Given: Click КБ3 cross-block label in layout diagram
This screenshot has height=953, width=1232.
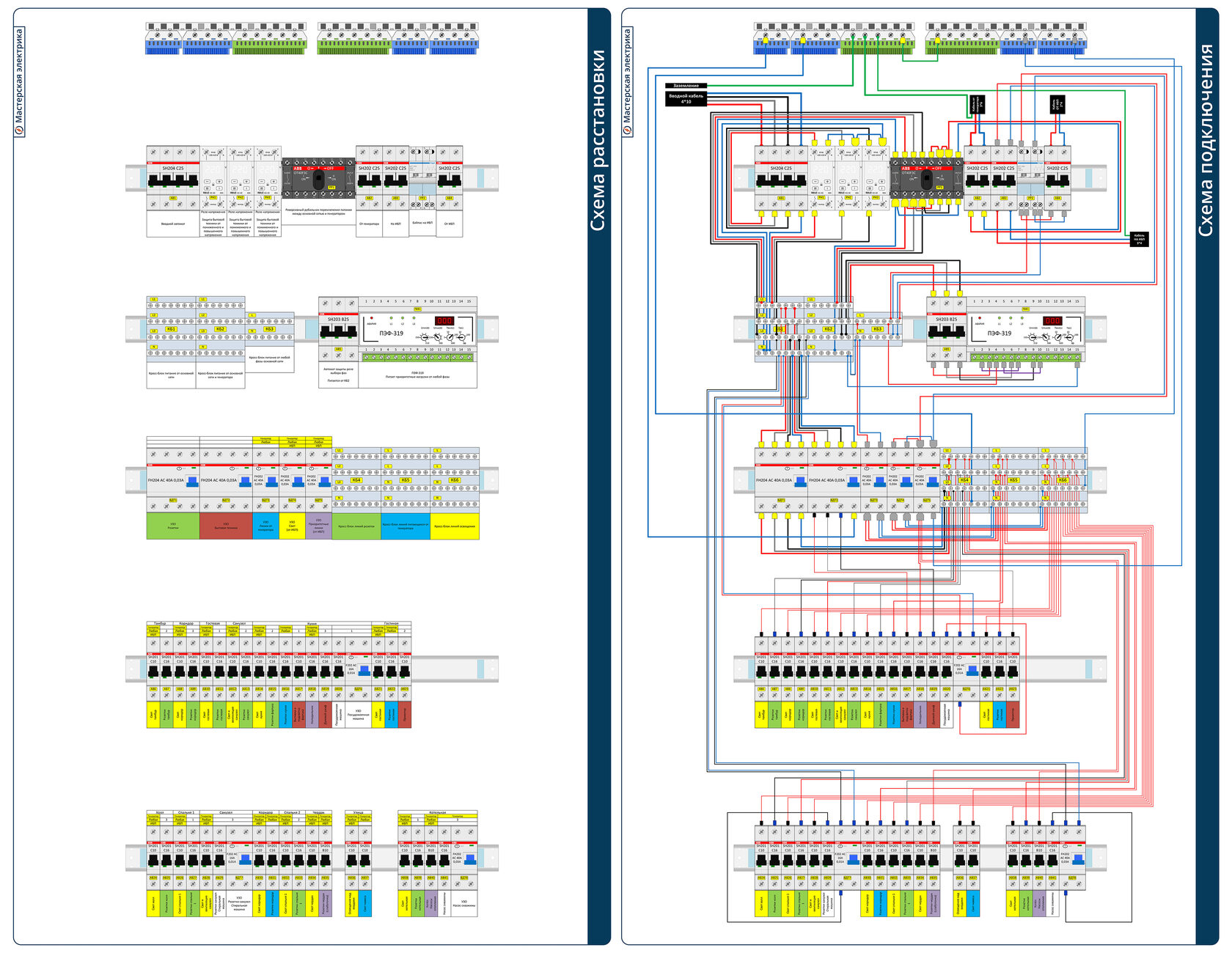Looking at the screenshot, I should pos(270,329).
